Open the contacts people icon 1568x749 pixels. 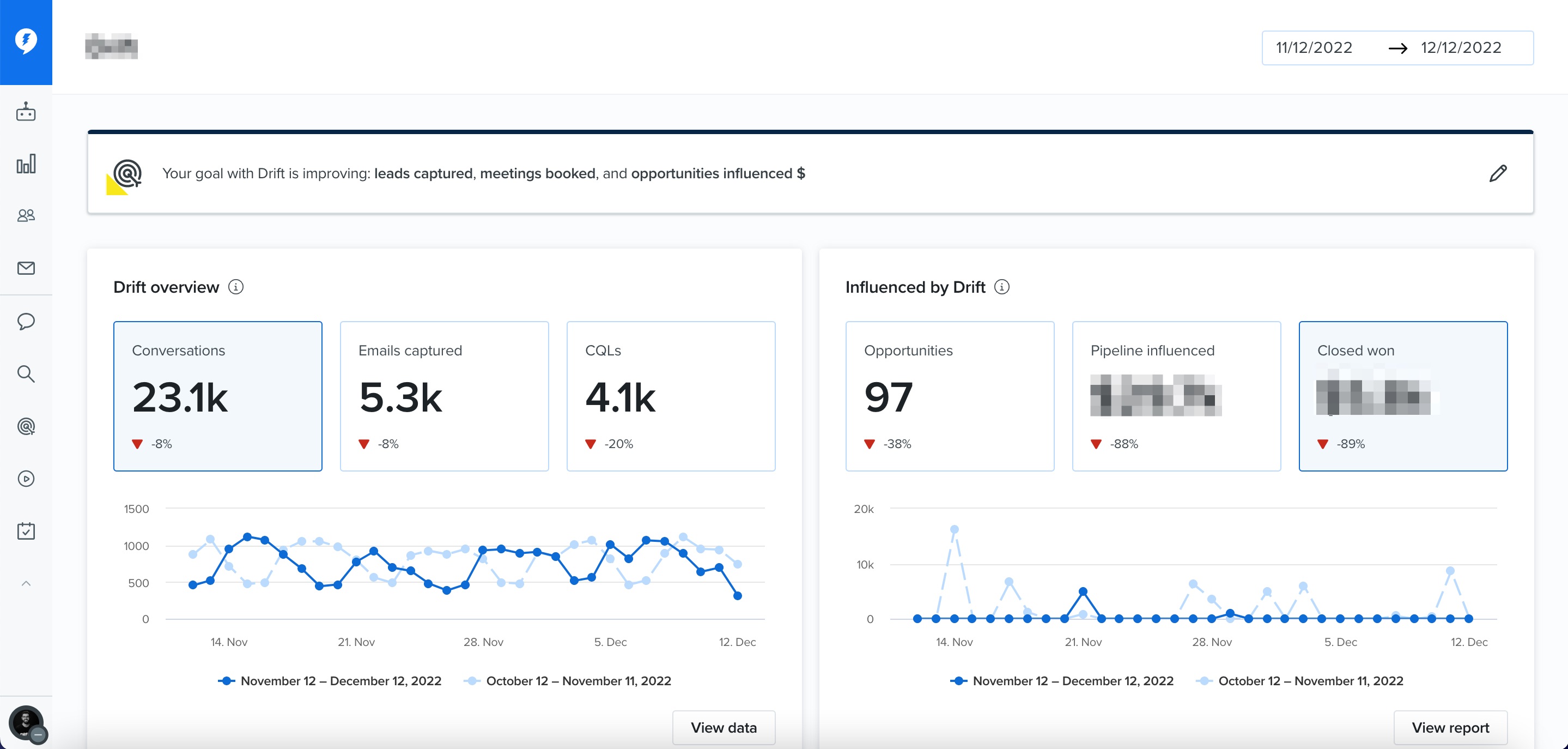point(26,215)
